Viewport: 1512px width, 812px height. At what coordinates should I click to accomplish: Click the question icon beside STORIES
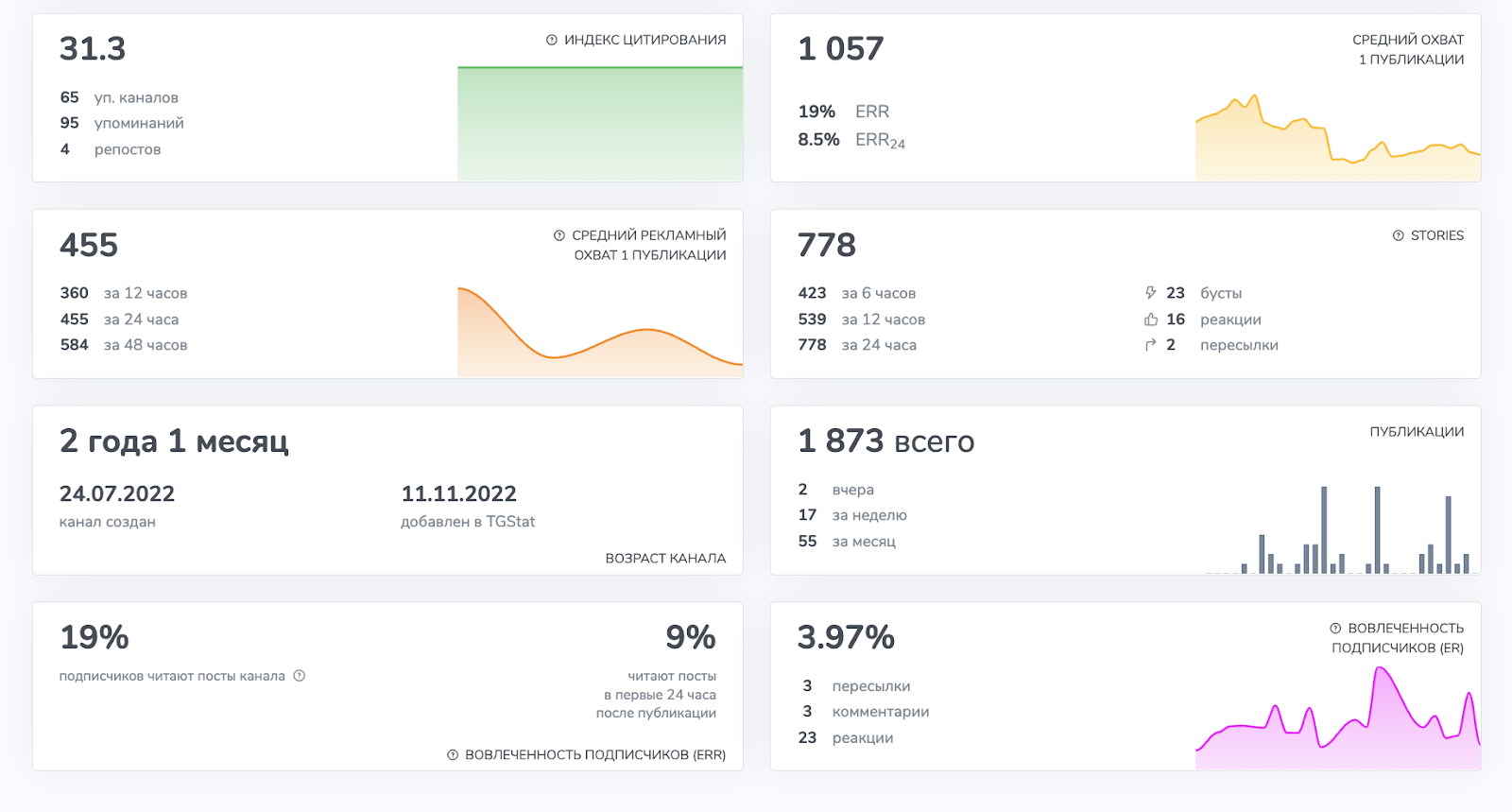(1399, 235)
